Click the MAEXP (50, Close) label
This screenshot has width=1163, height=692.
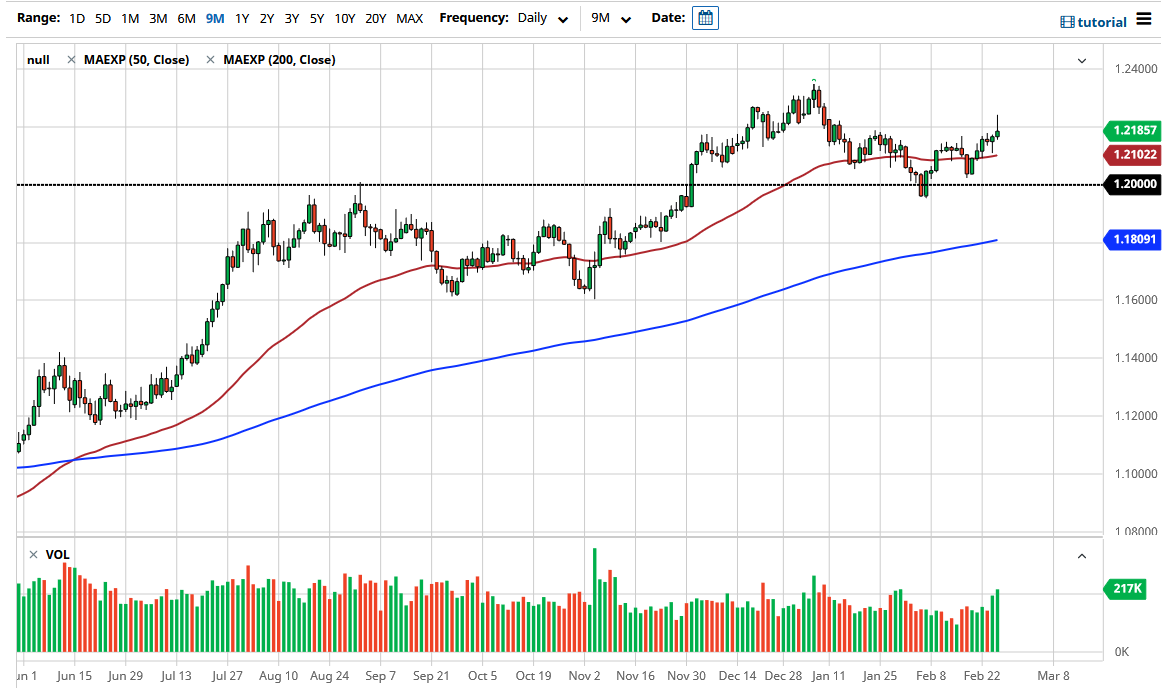[x=136, y=59]
